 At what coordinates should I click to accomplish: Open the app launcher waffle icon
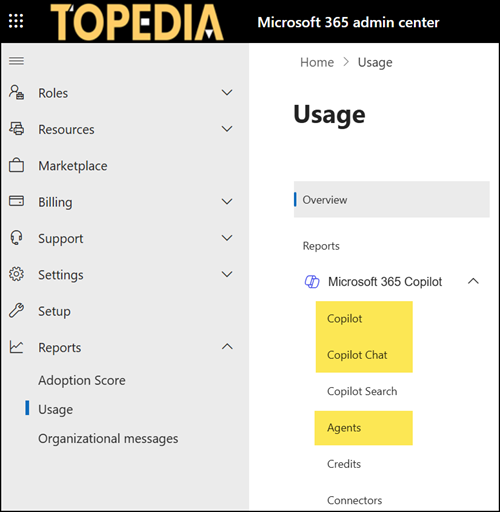coord(16,21)
